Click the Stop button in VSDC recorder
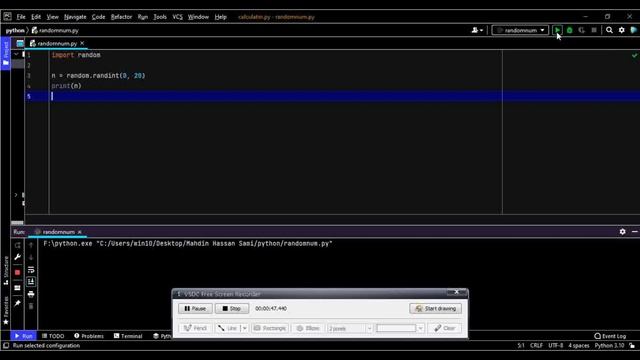The image size is (640, 360). [x=232, y=308]
